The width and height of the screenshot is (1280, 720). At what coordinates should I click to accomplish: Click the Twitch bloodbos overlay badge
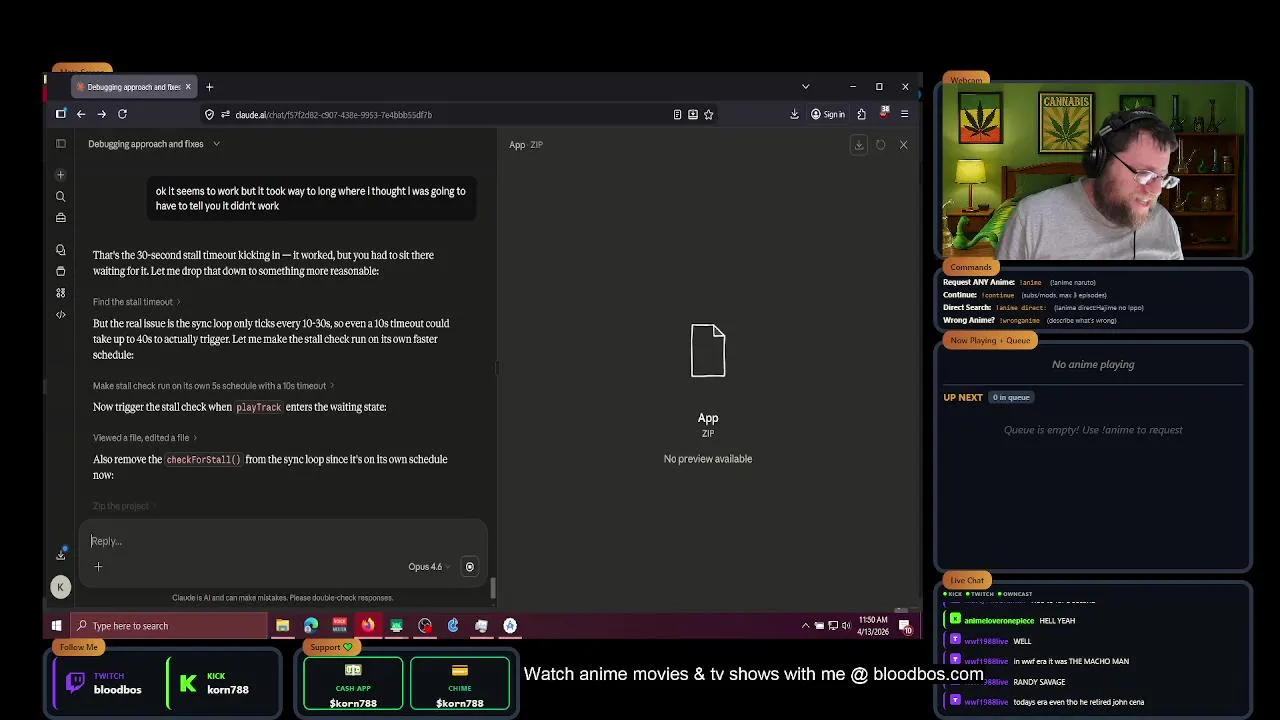point(105,683)
